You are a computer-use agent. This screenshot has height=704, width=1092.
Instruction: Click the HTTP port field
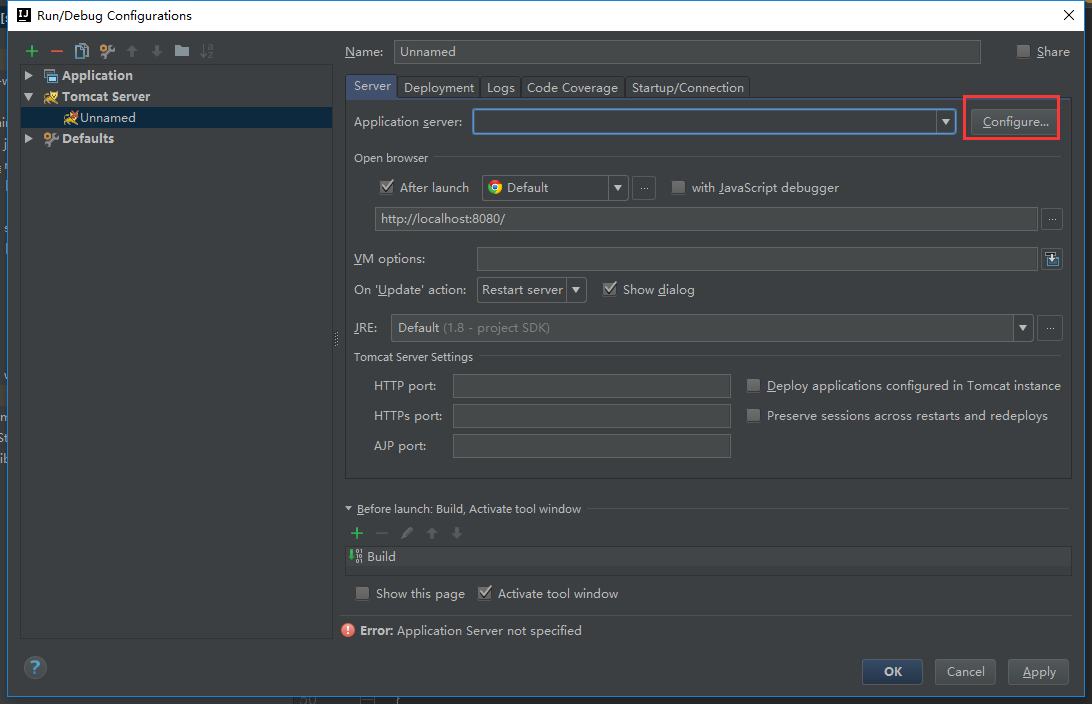pyautogui.click(x=591, y=386)
